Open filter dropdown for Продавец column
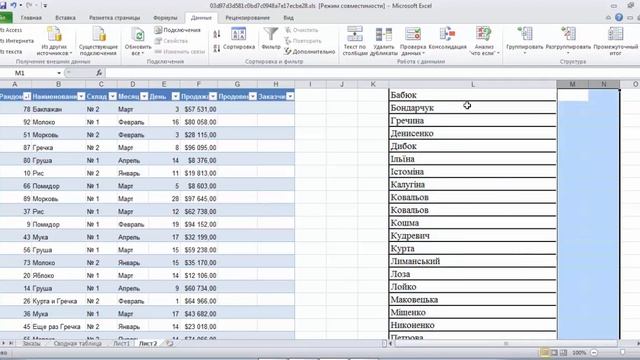 tap(253, 96)
